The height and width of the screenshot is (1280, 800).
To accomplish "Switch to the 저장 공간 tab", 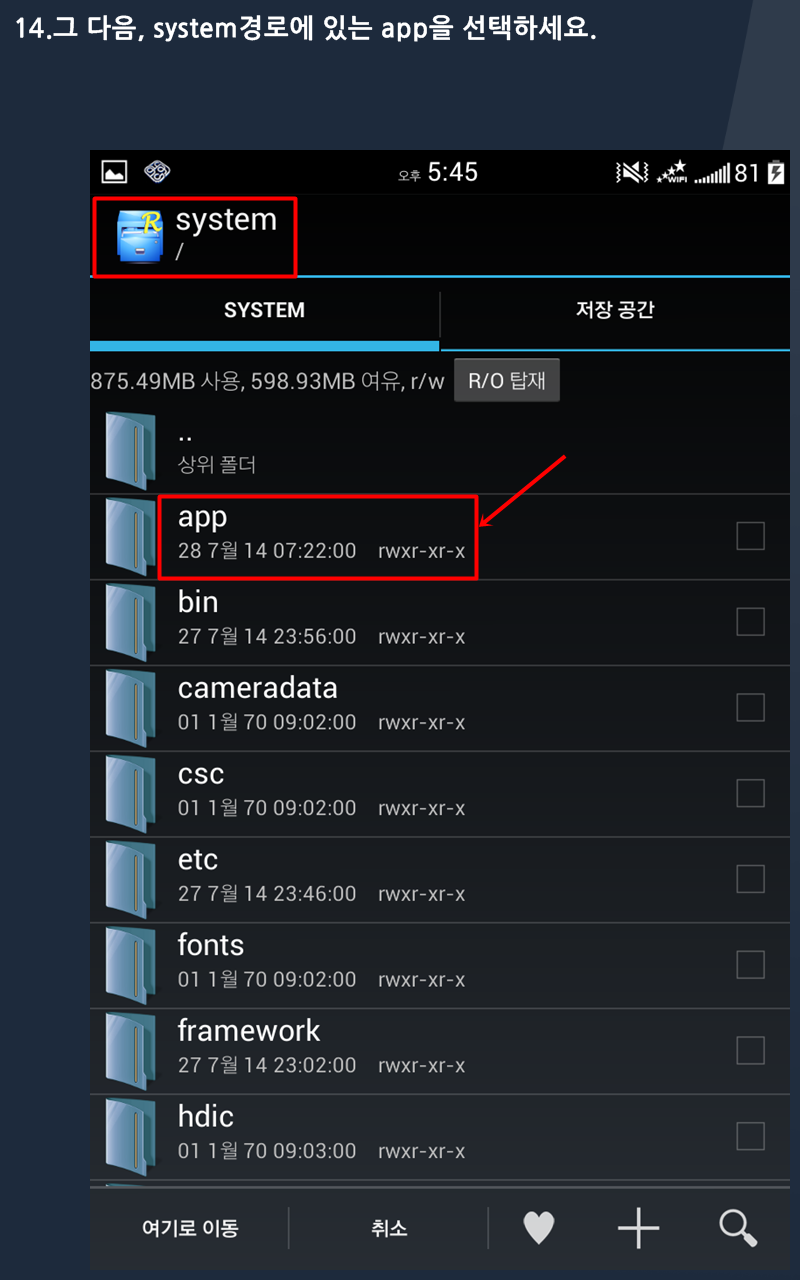I will tap(615, 311).
